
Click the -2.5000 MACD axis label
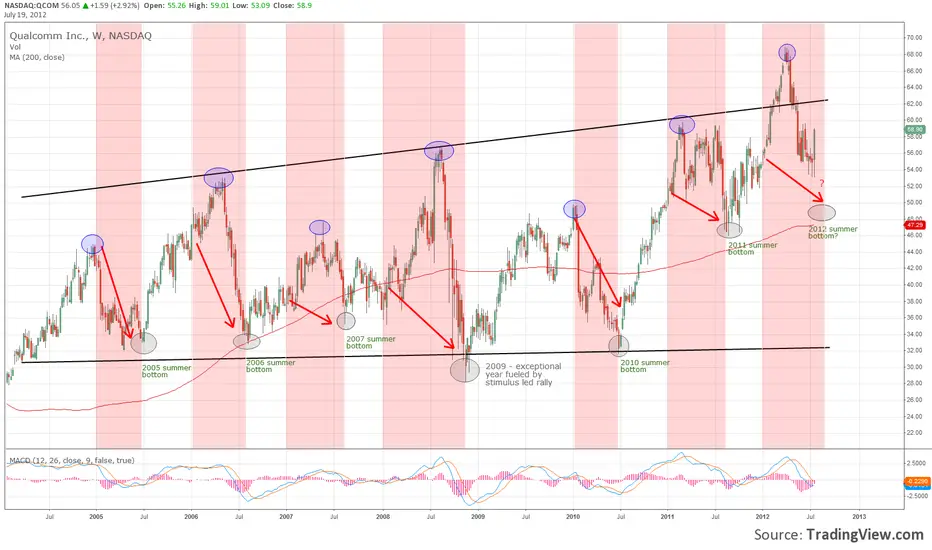[x=915, y=495]
